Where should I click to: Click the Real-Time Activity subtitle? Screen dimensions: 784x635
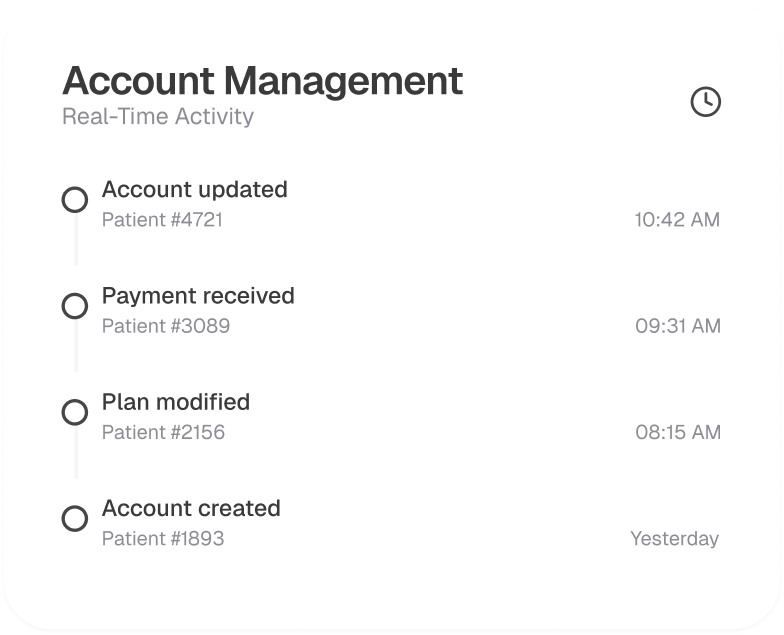coord(158,116)
